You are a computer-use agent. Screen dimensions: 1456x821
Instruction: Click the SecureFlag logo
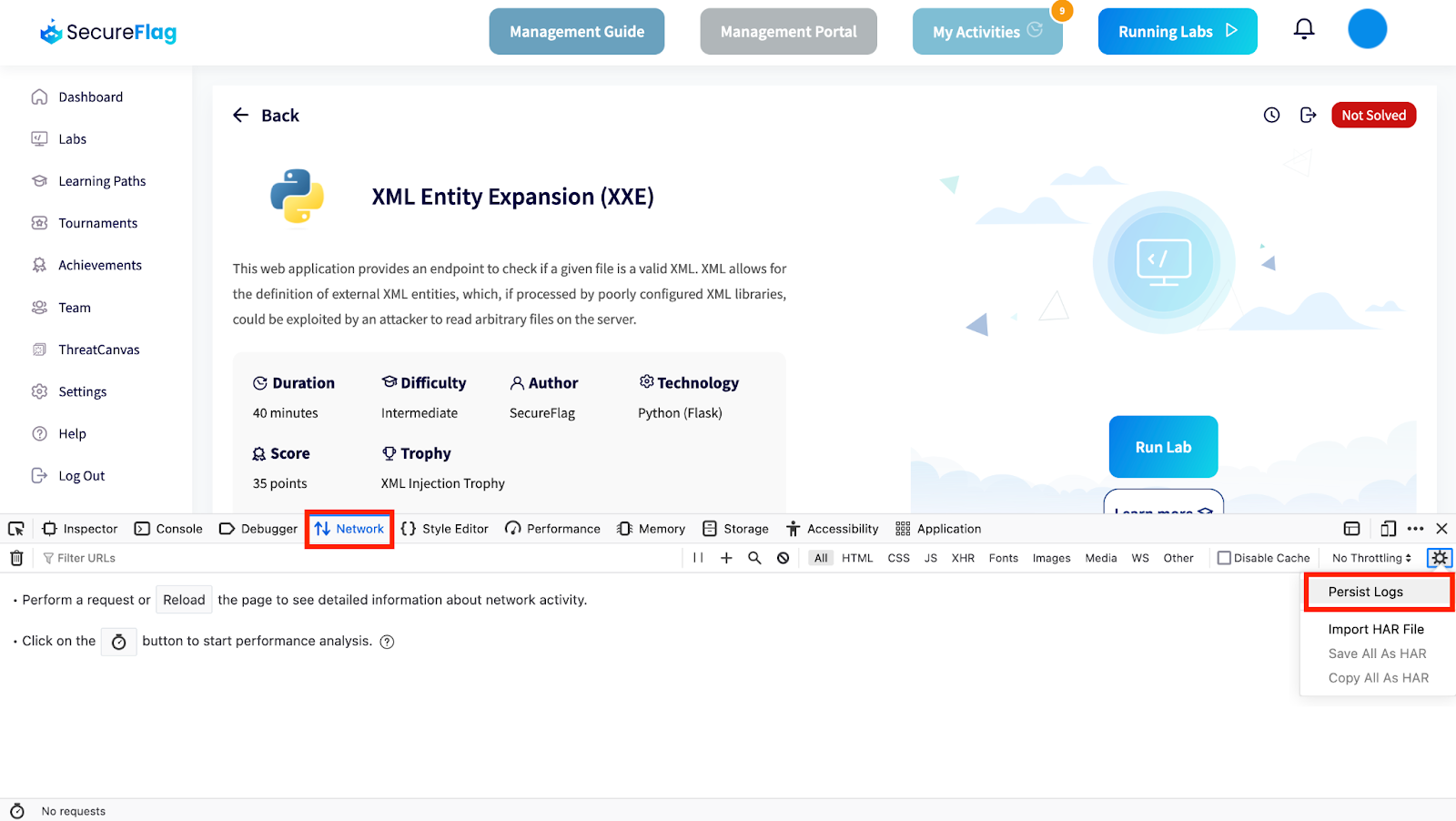pyautogui.click(x=108, y=32)
